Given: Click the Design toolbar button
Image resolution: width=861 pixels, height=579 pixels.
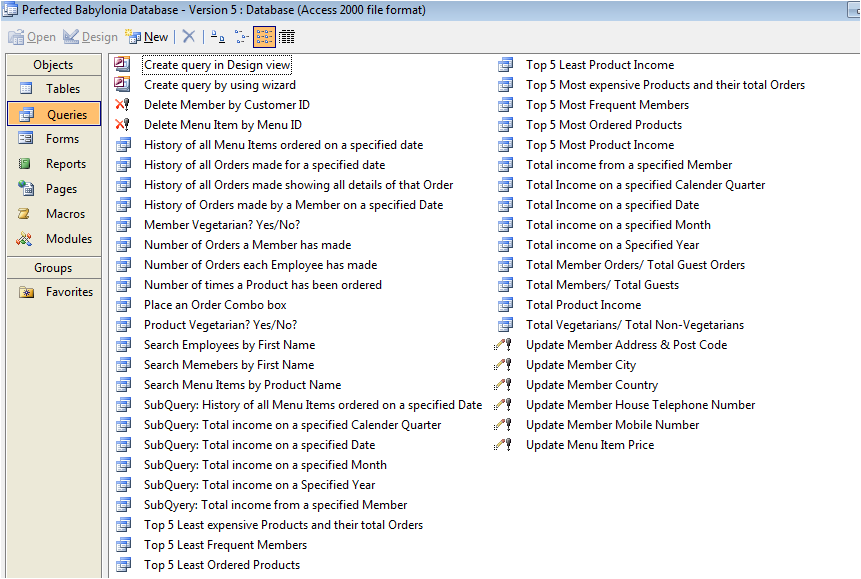Looking at the screenshot, I should click(x=90, y=37).
